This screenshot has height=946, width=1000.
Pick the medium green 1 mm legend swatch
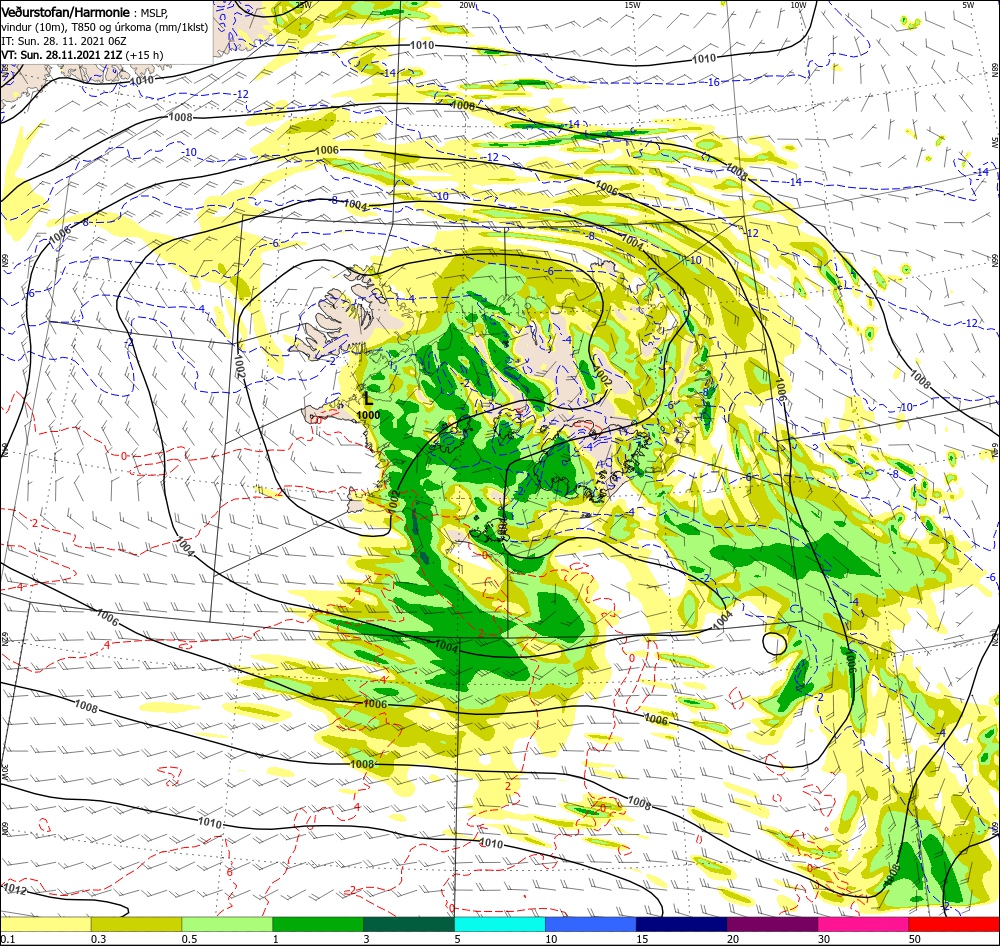pos(318,924)
